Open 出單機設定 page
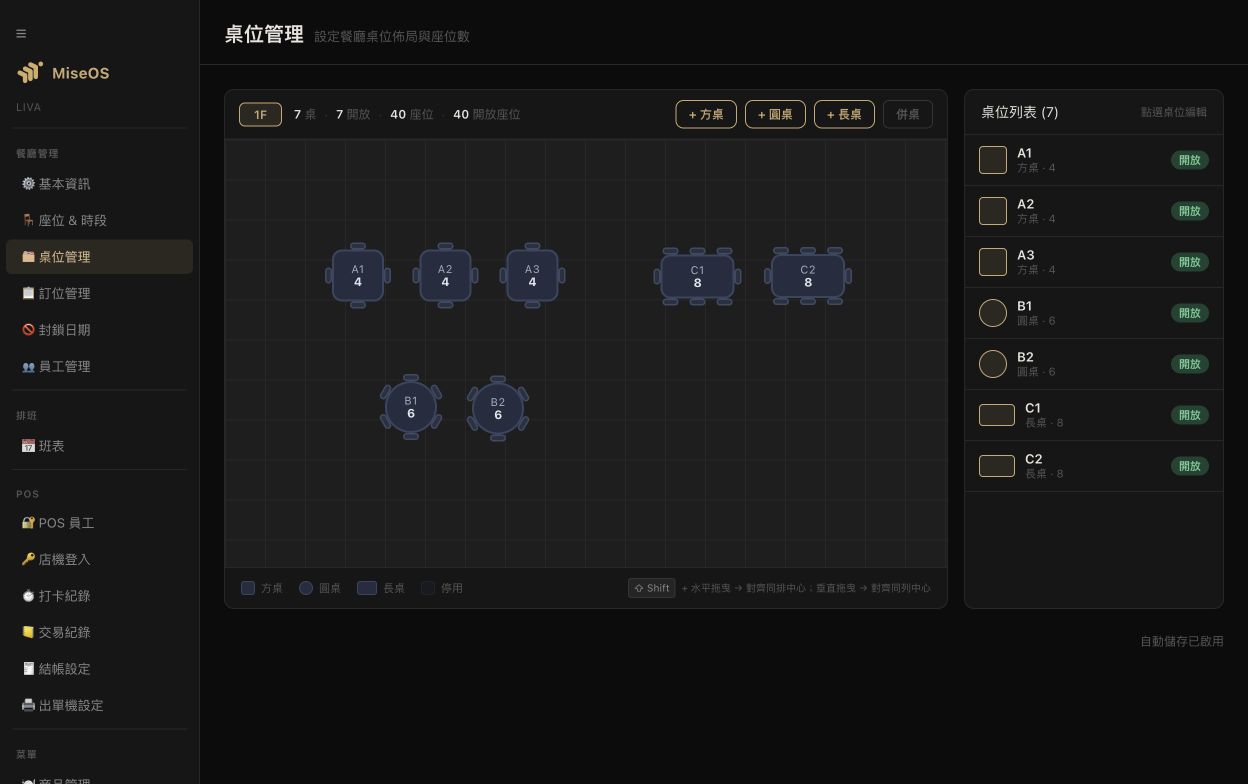 click(x=99, y=705)
